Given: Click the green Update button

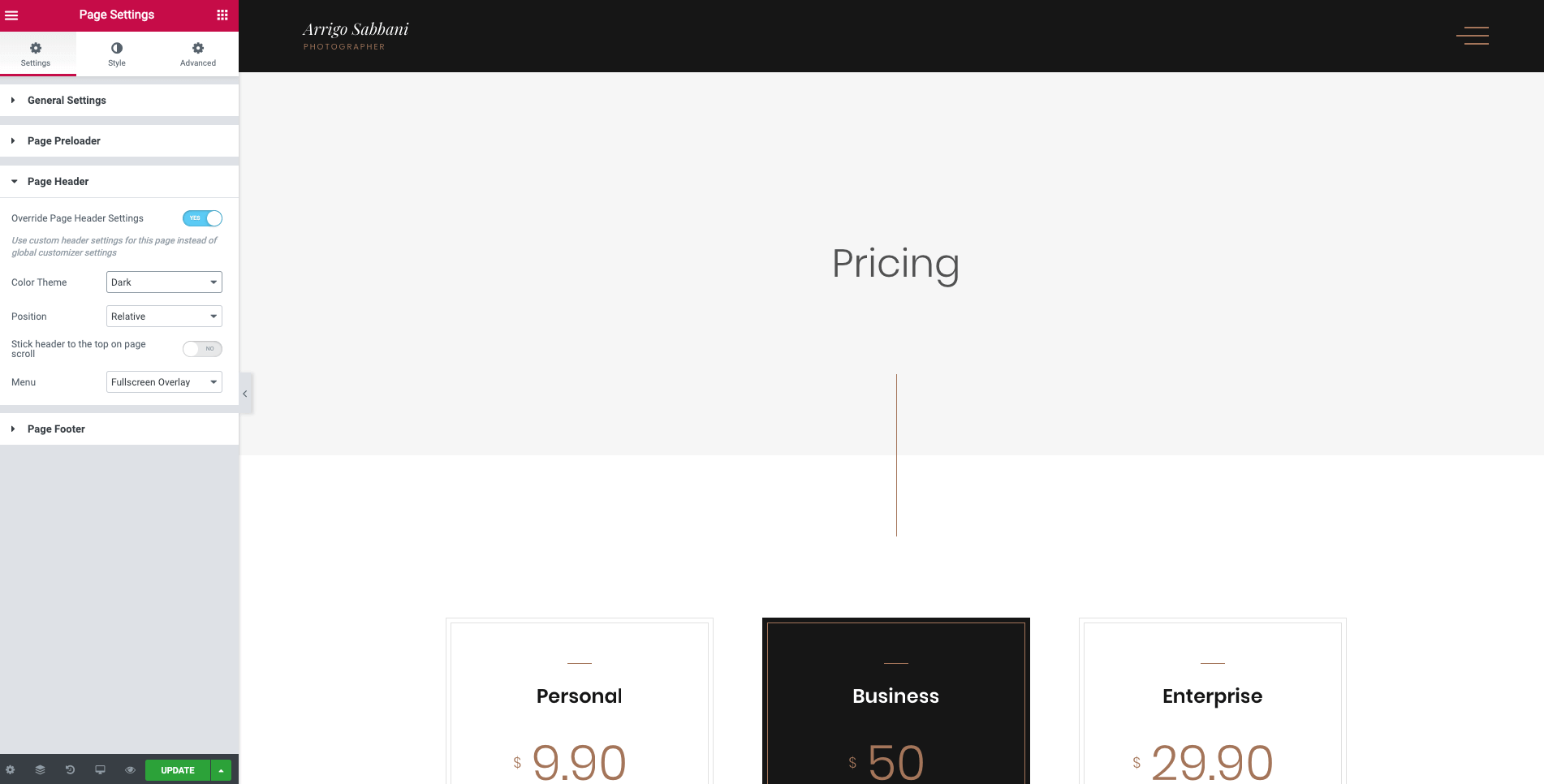Looking at the screenshot, I should pos(178,770).
